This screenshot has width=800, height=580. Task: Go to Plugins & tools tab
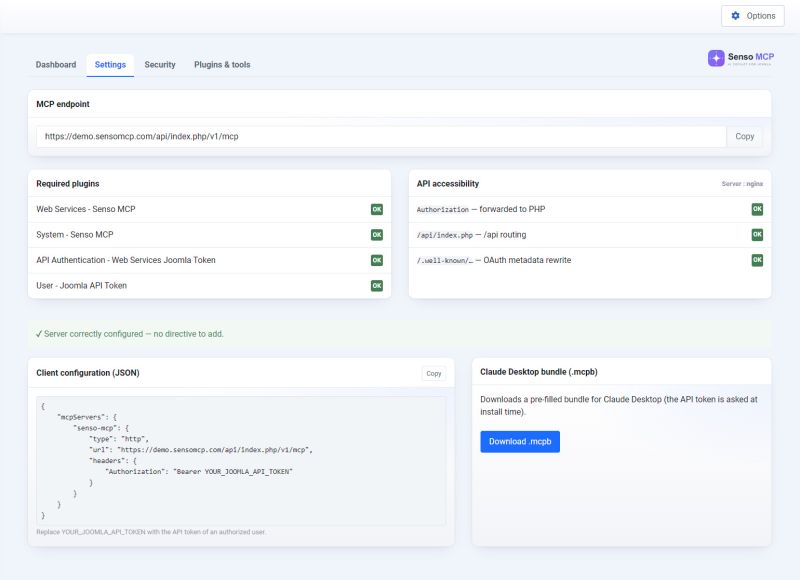[222, 65]
